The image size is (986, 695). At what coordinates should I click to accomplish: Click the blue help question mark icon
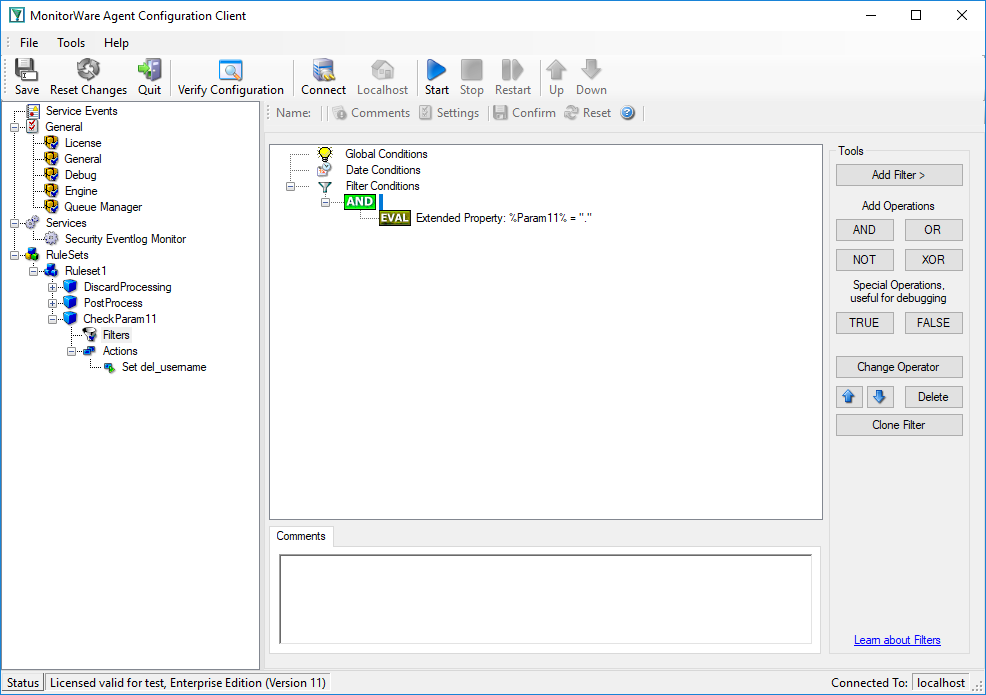click(x=628, y=113)
